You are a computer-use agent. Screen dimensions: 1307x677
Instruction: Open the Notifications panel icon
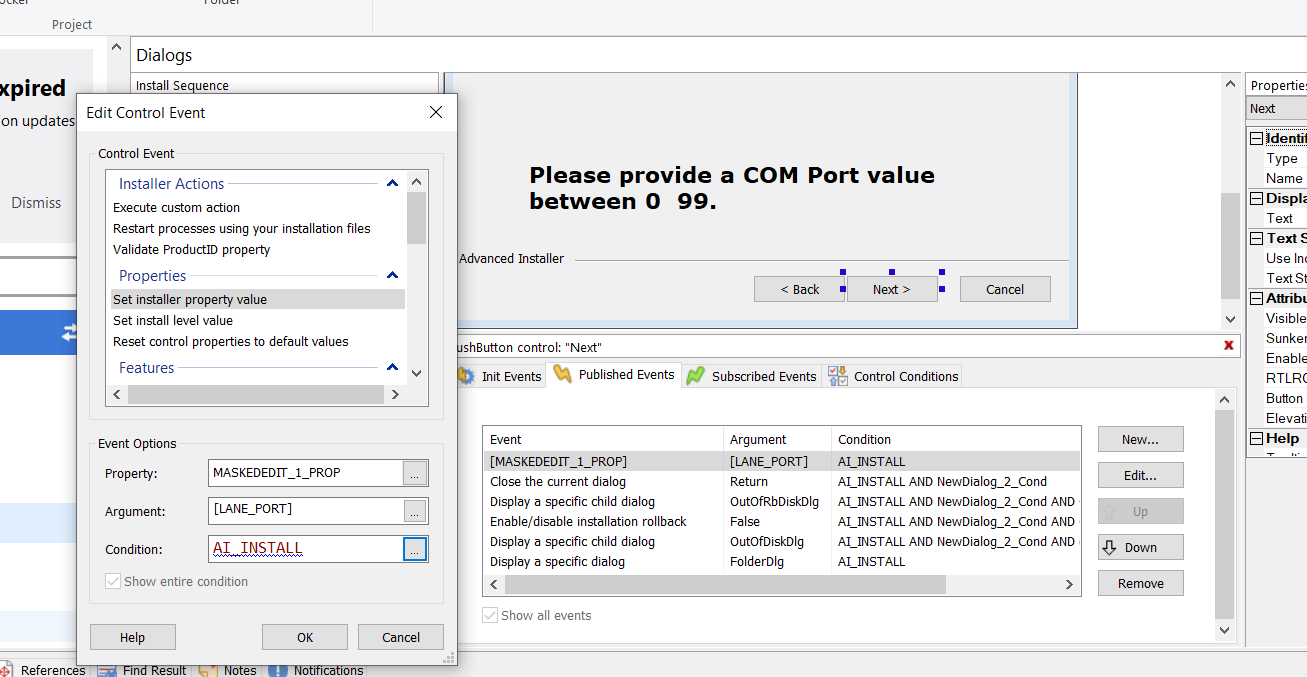coord(278,670)
